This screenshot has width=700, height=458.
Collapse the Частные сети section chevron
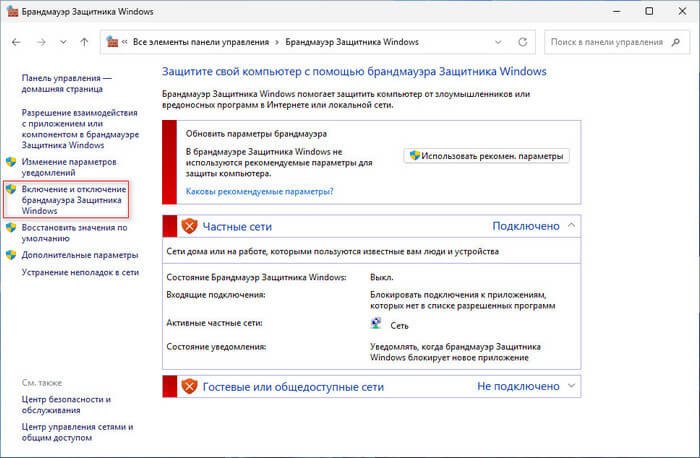571,226
